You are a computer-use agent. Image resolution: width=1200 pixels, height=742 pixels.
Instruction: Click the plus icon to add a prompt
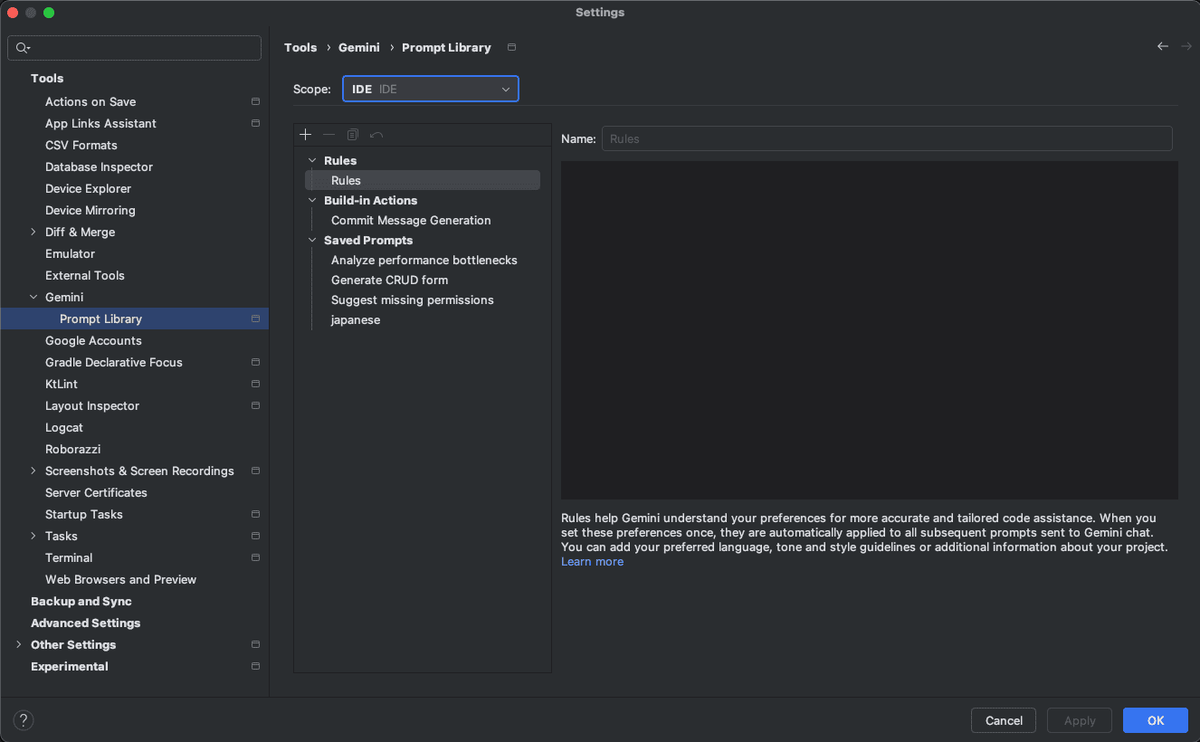point(306,135)
